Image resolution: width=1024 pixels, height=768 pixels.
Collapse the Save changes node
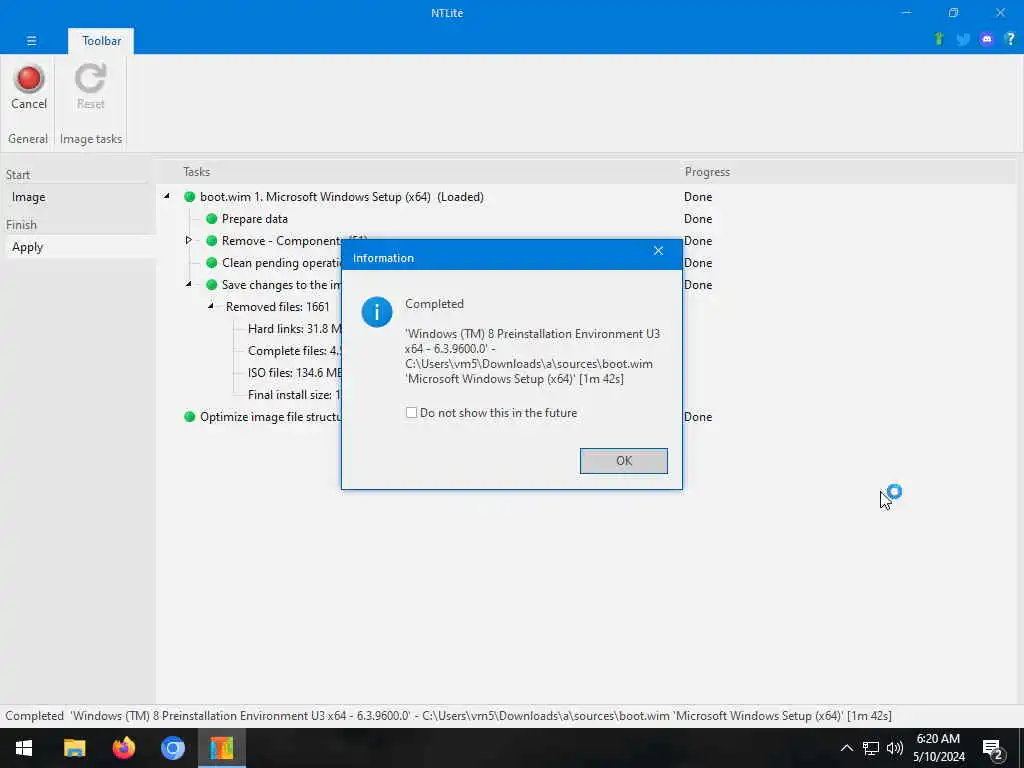point(189,284)
